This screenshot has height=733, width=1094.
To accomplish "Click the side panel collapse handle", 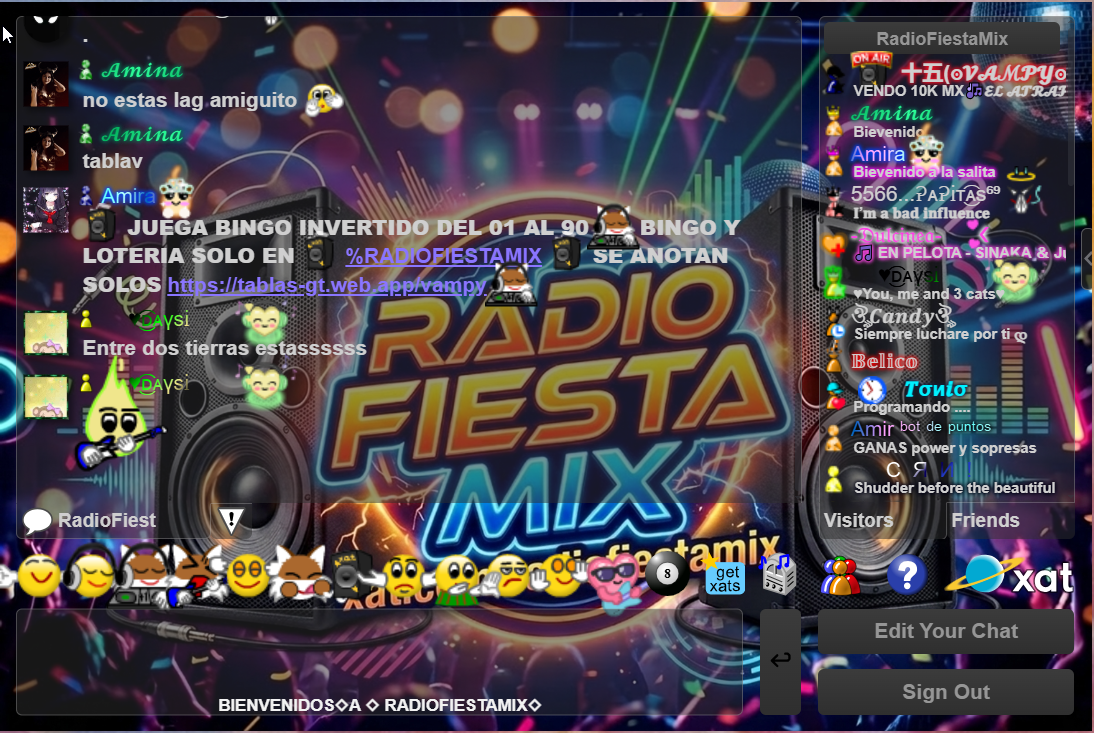I will [1087, 259].
